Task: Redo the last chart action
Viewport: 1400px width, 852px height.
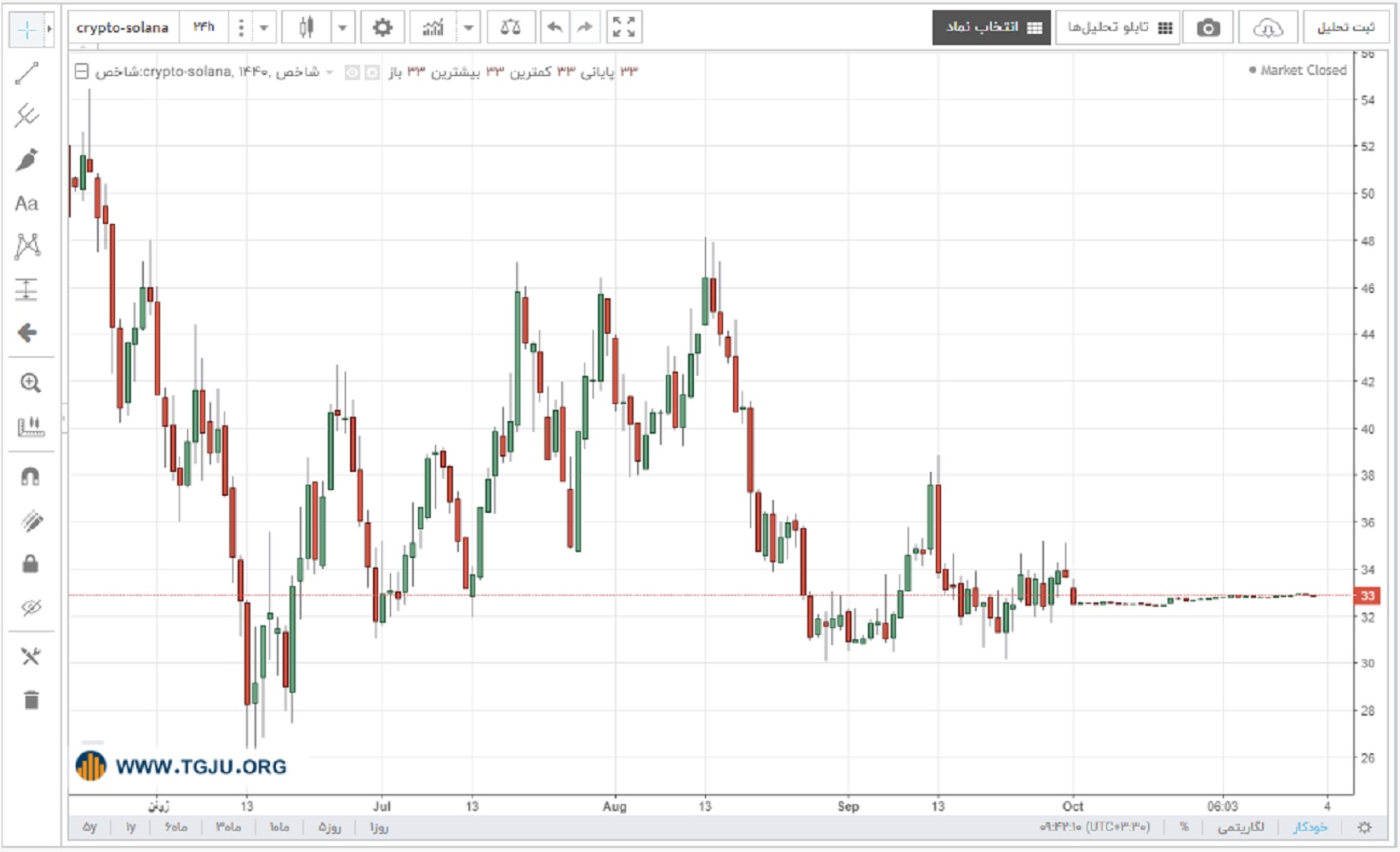Action: 584,27
